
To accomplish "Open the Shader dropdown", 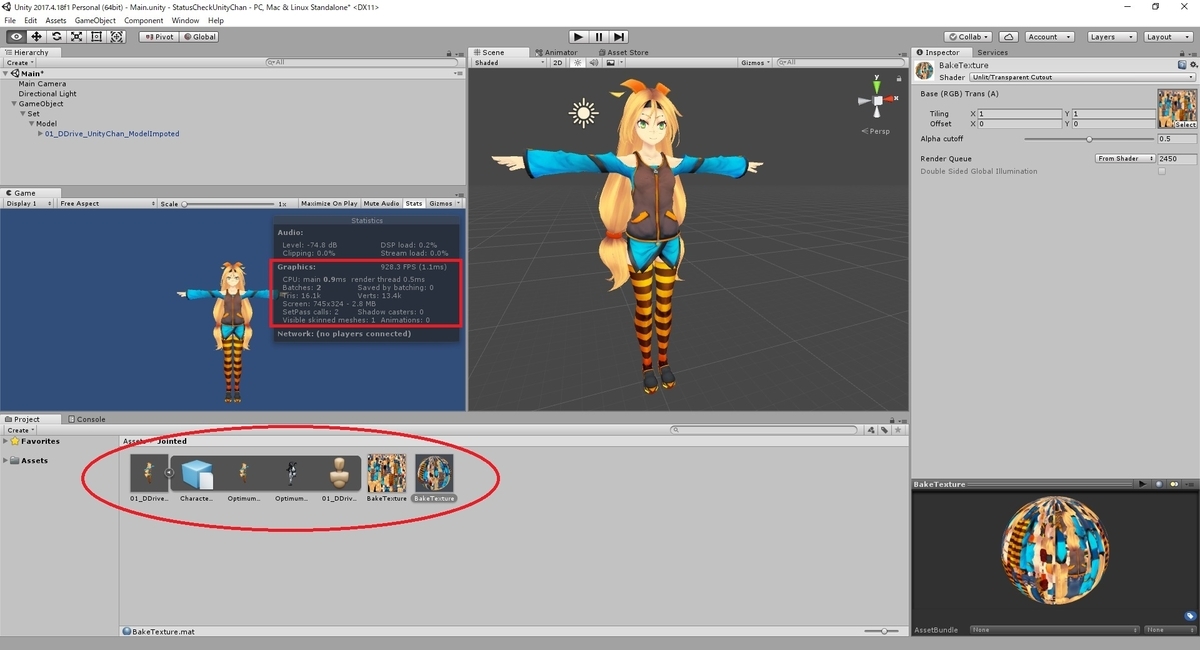I will point(1083,77).
